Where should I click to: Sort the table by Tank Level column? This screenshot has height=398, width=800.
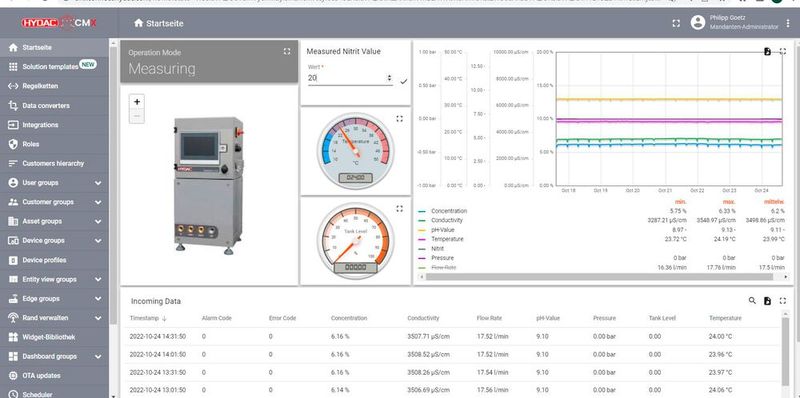[x=662, y=318]
